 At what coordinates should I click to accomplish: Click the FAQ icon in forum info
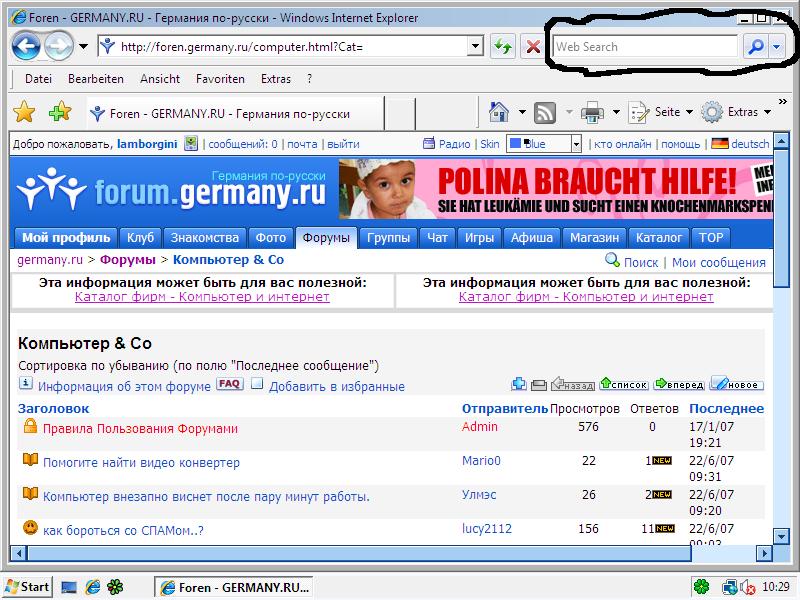[229, 385]
